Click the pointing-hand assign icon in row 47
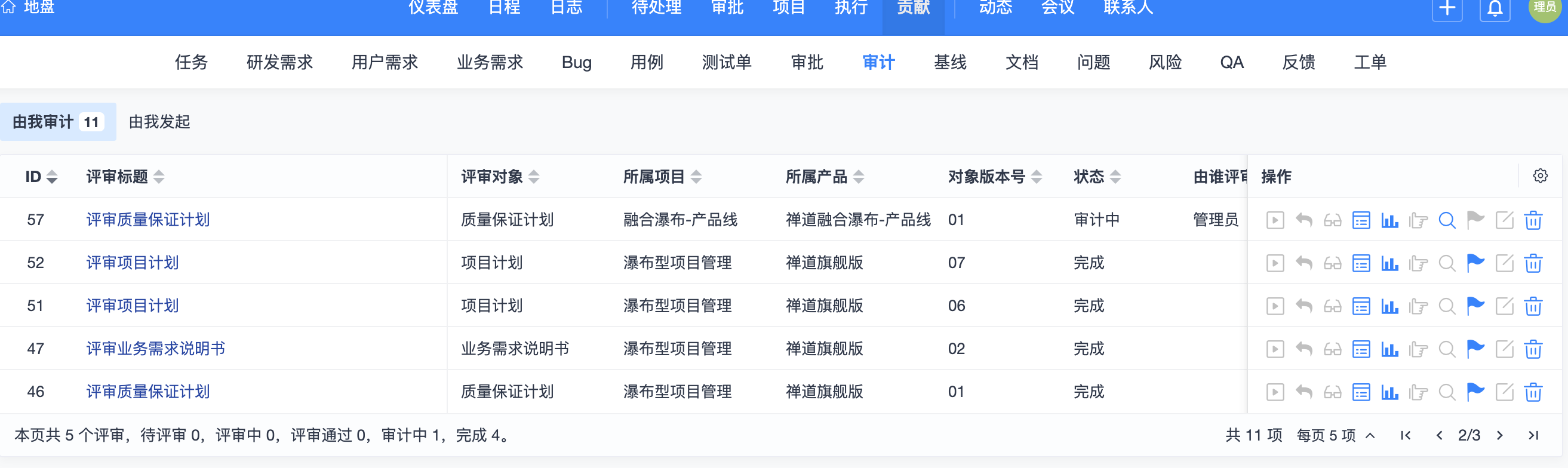Image resolution: width=1568 pixels, height=468 pixels. click(1418, 349)
